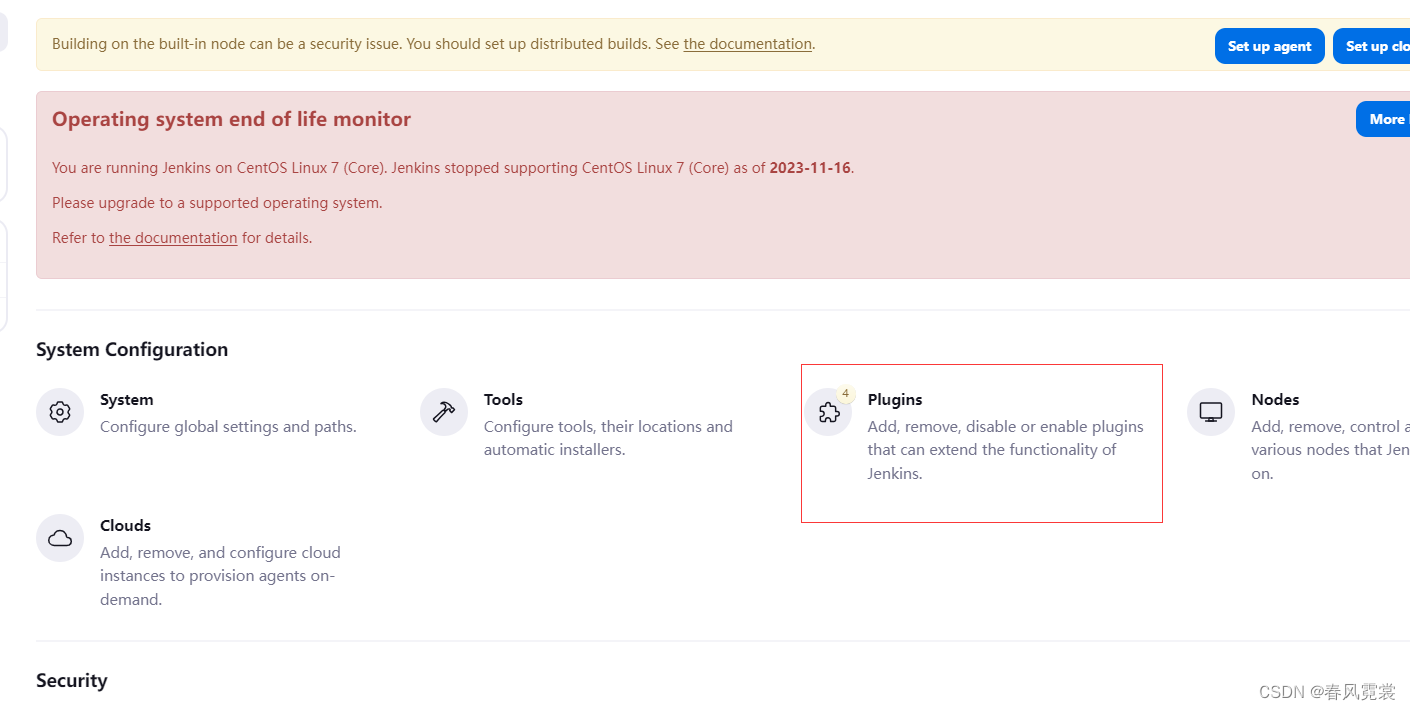Viewport: 1410px width, 710px height.
Task: Click the 'Configure global settings and paths.' text
Action: [x=228, y=427]
